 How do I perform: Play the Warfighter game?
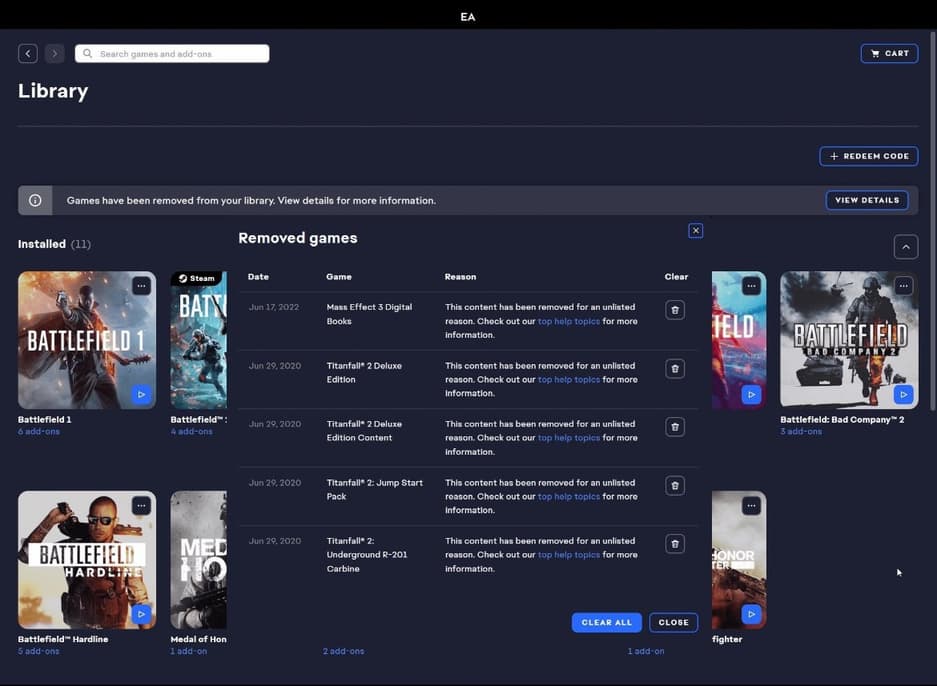[751, 614]
